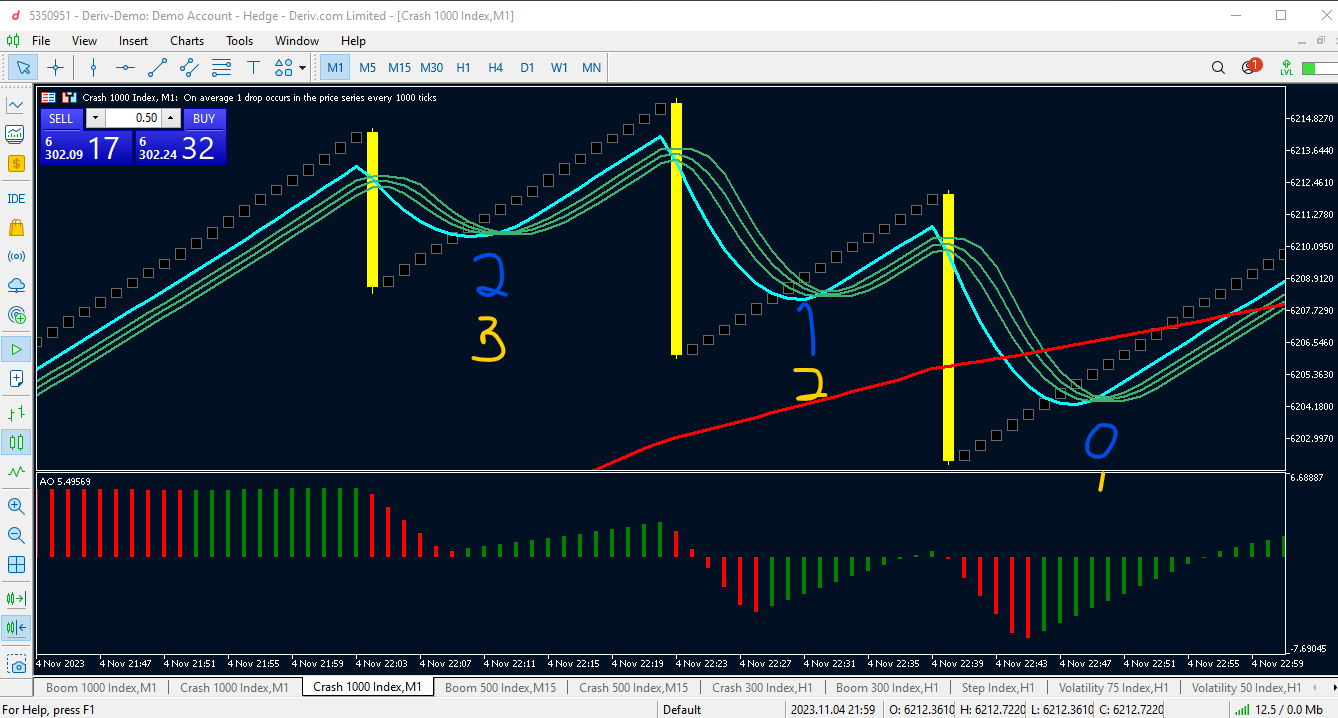Increase lot volume with up arrow
1338x718 pixels.
pos(170,118)
